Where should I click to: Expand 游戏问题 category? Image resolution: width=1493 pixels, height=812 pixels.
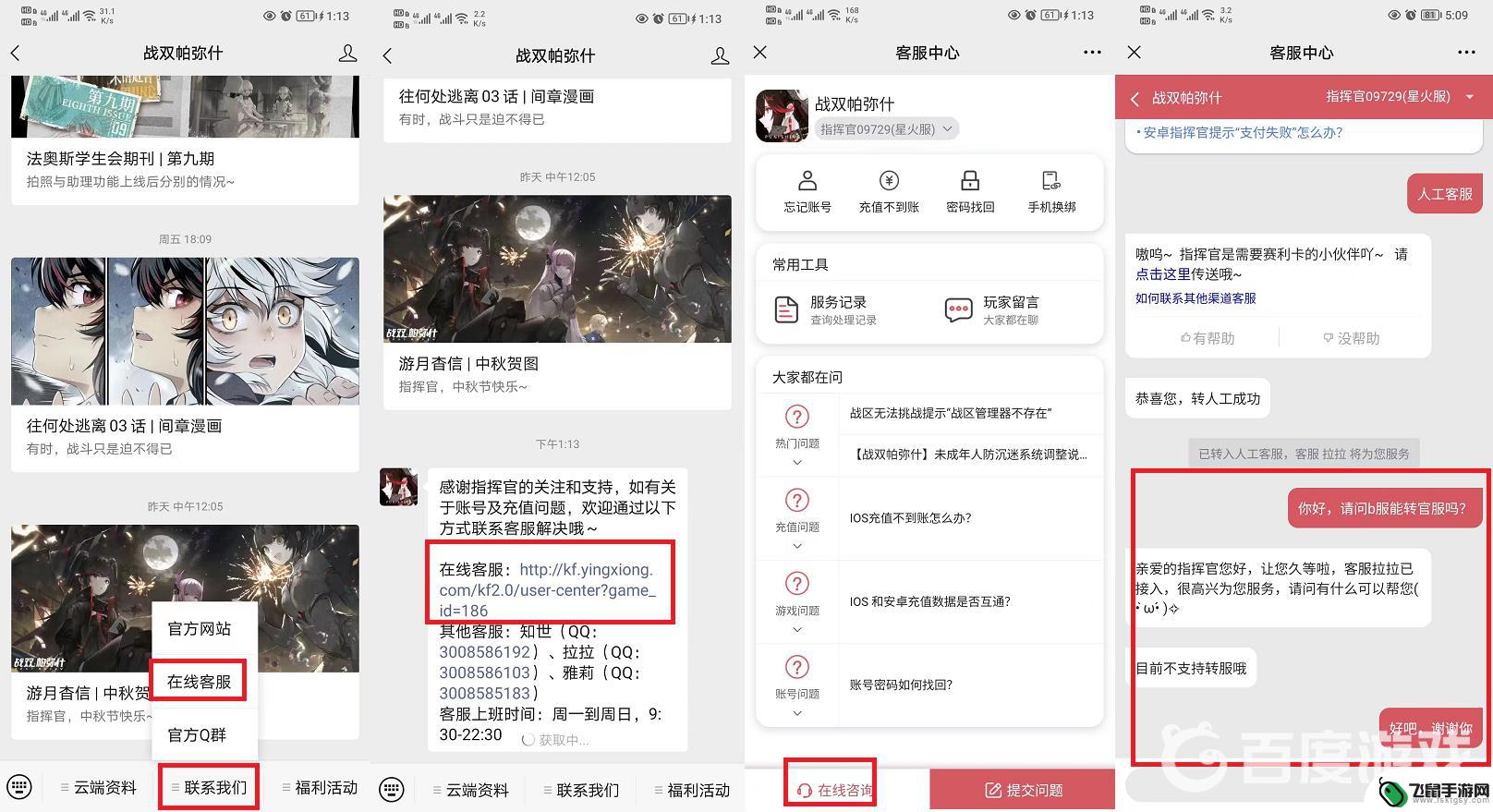pyautogui.click(x=797, y=601)
